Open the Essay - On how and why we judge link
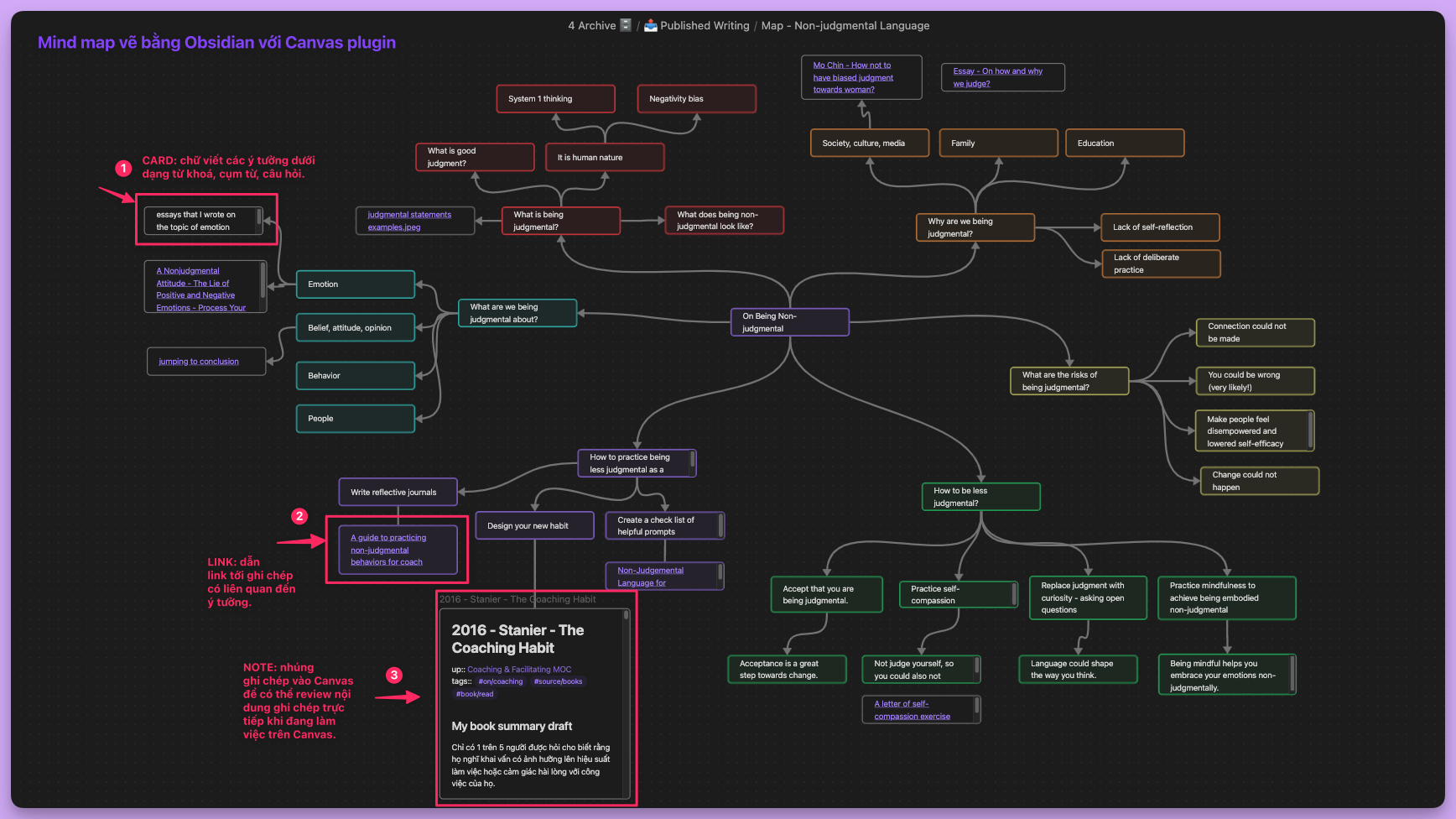1456x819 pixels. click(x=996, y=77)
